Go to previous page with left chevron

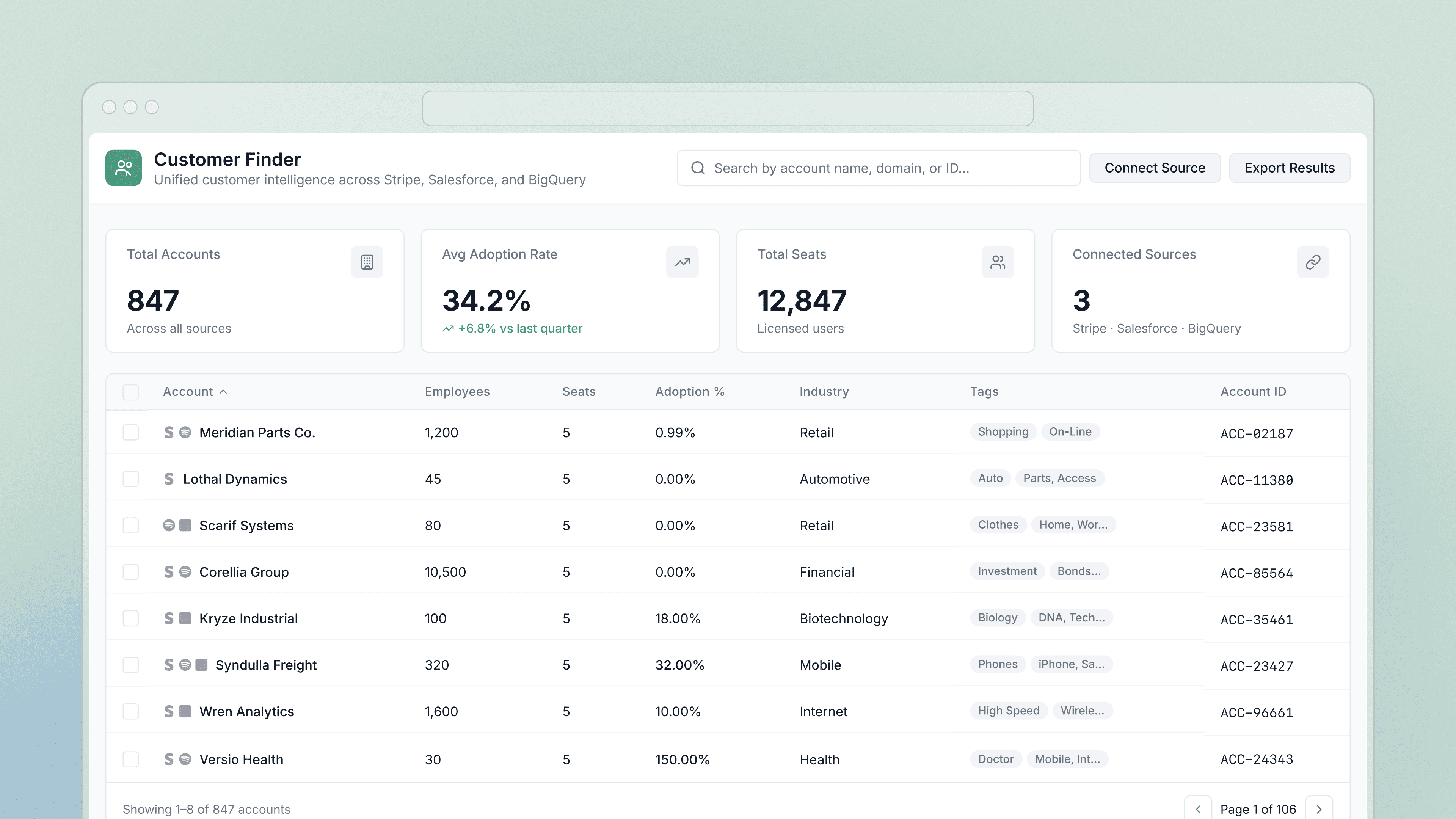(1198, 809)
